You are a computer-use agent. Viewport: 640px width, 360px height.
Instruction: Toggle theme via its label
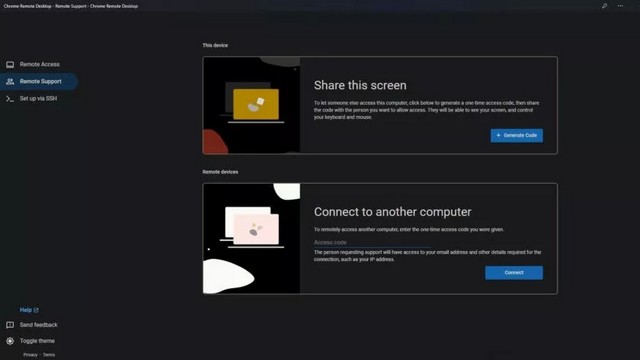(37, 341)
